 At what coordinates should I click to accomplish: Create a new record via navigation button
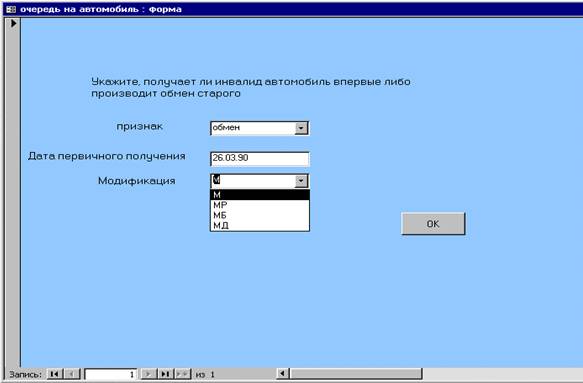coord(183,374)
